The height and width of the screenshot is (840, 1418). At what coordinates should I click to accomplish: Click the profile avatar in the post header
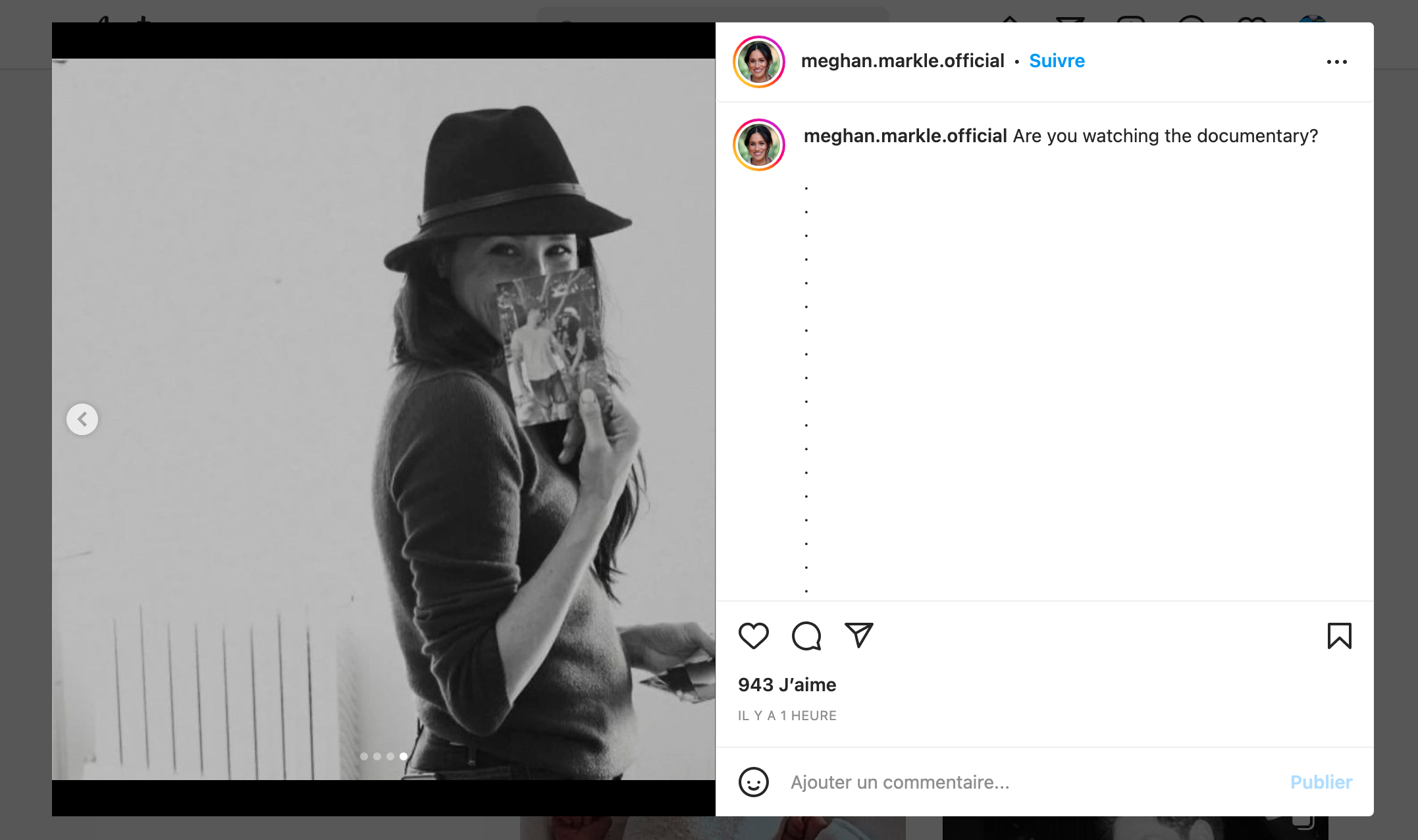[x=758, y=62]
